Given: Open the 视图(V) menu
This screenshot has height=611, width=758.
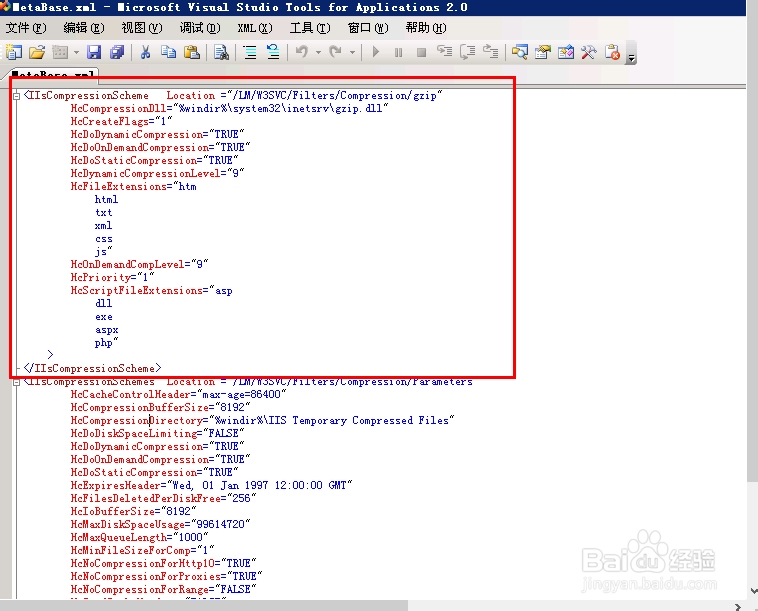Looking at the screenshot, I should coord(142,28).
